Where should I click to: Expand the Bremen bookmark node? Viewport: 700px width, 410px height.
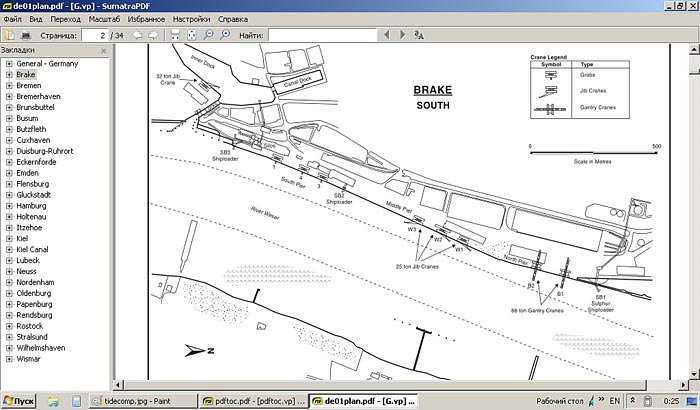9,86
